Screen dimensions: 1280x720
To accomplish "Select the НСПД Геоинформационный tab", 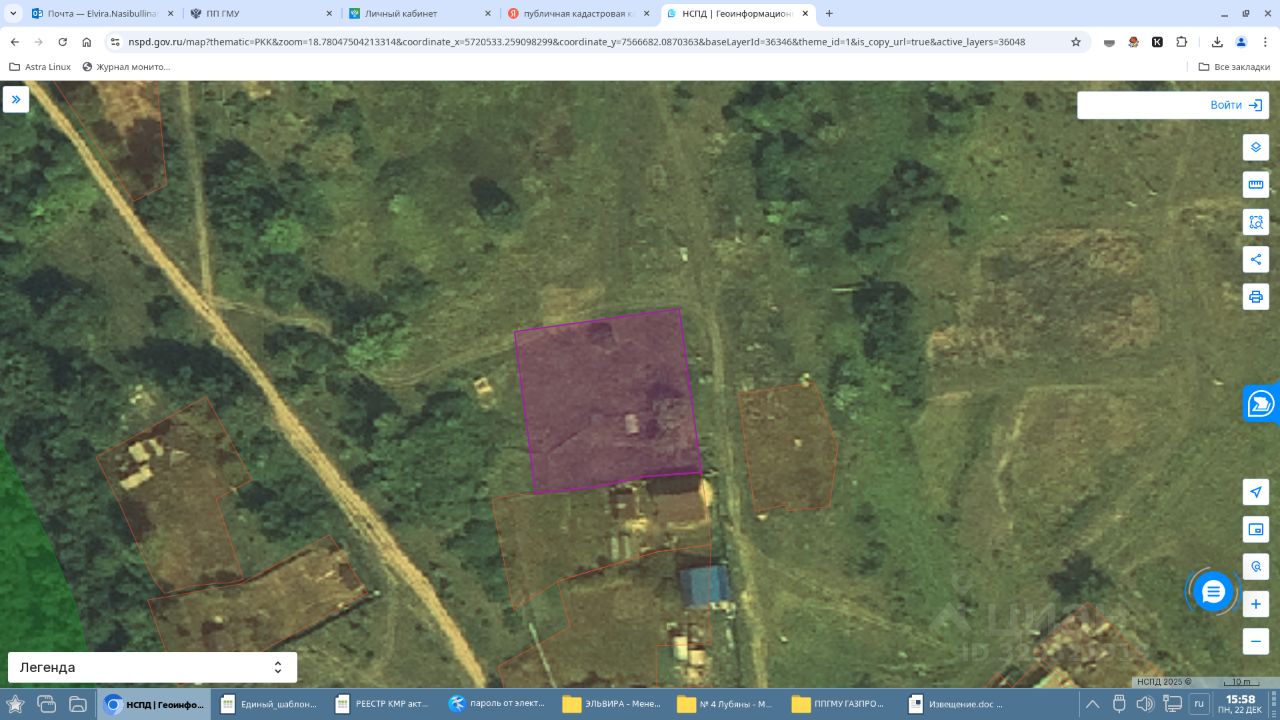I will (x=737, y=14).
